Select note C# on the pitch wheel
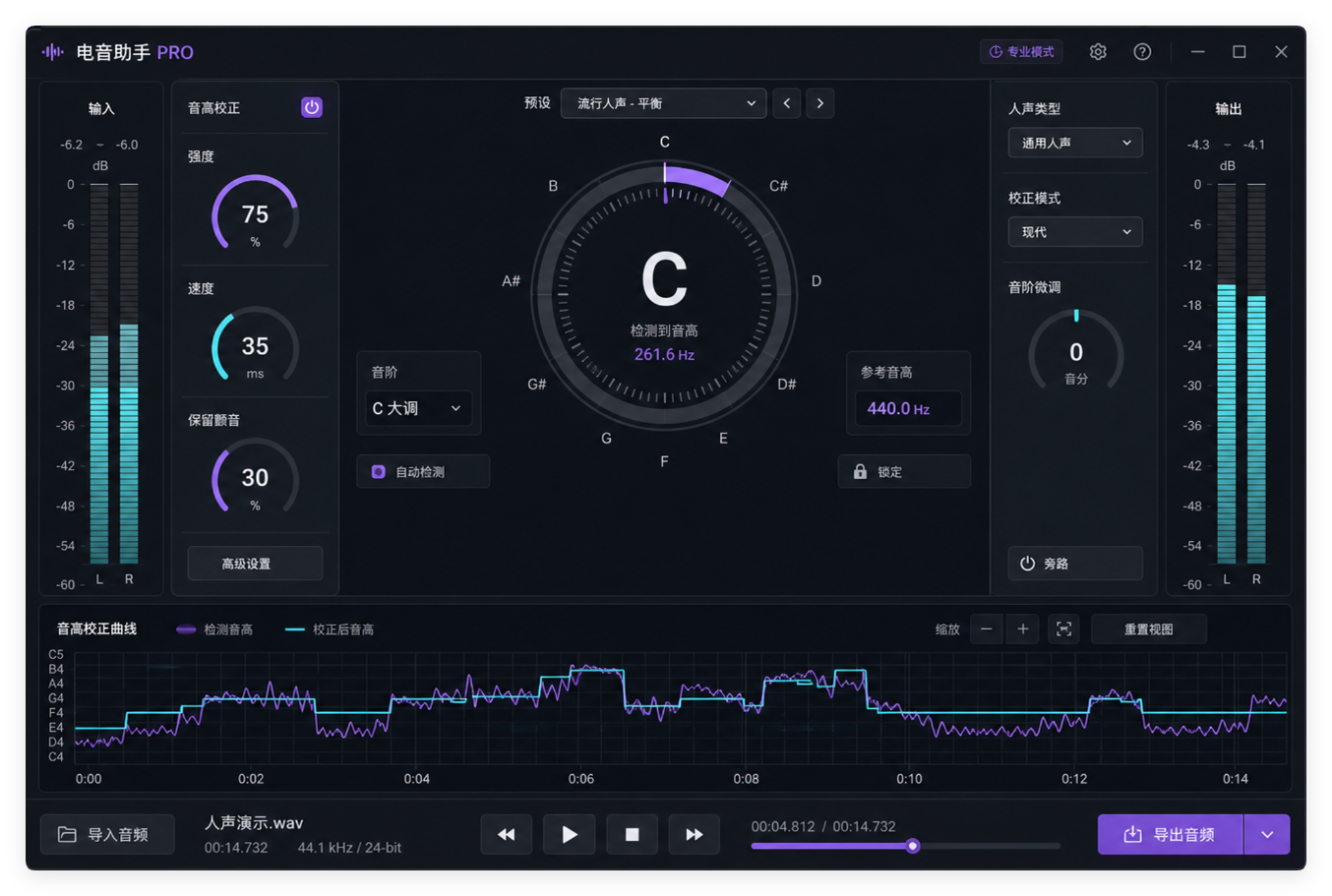This screenshot has height=896, width=1332. 778,186
